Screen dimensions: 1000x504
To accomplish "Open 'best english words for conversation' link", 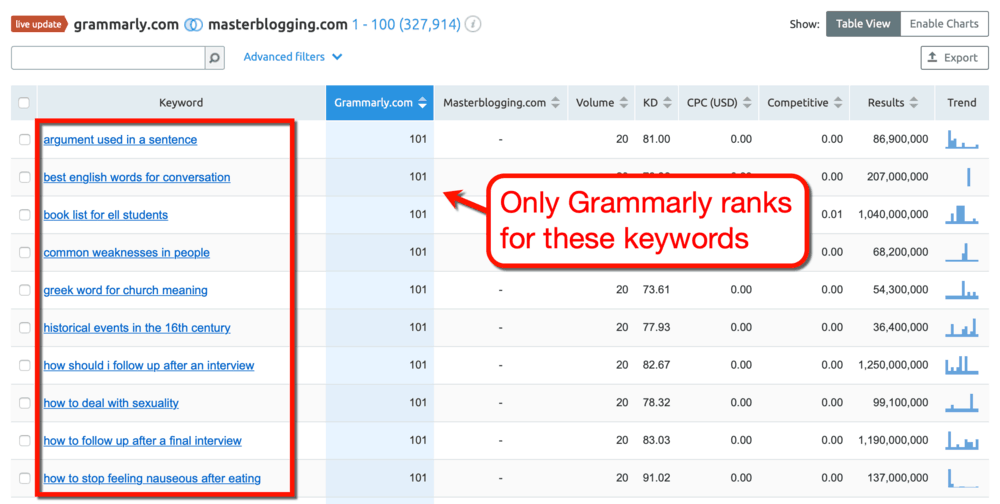I will click(136, 177).
